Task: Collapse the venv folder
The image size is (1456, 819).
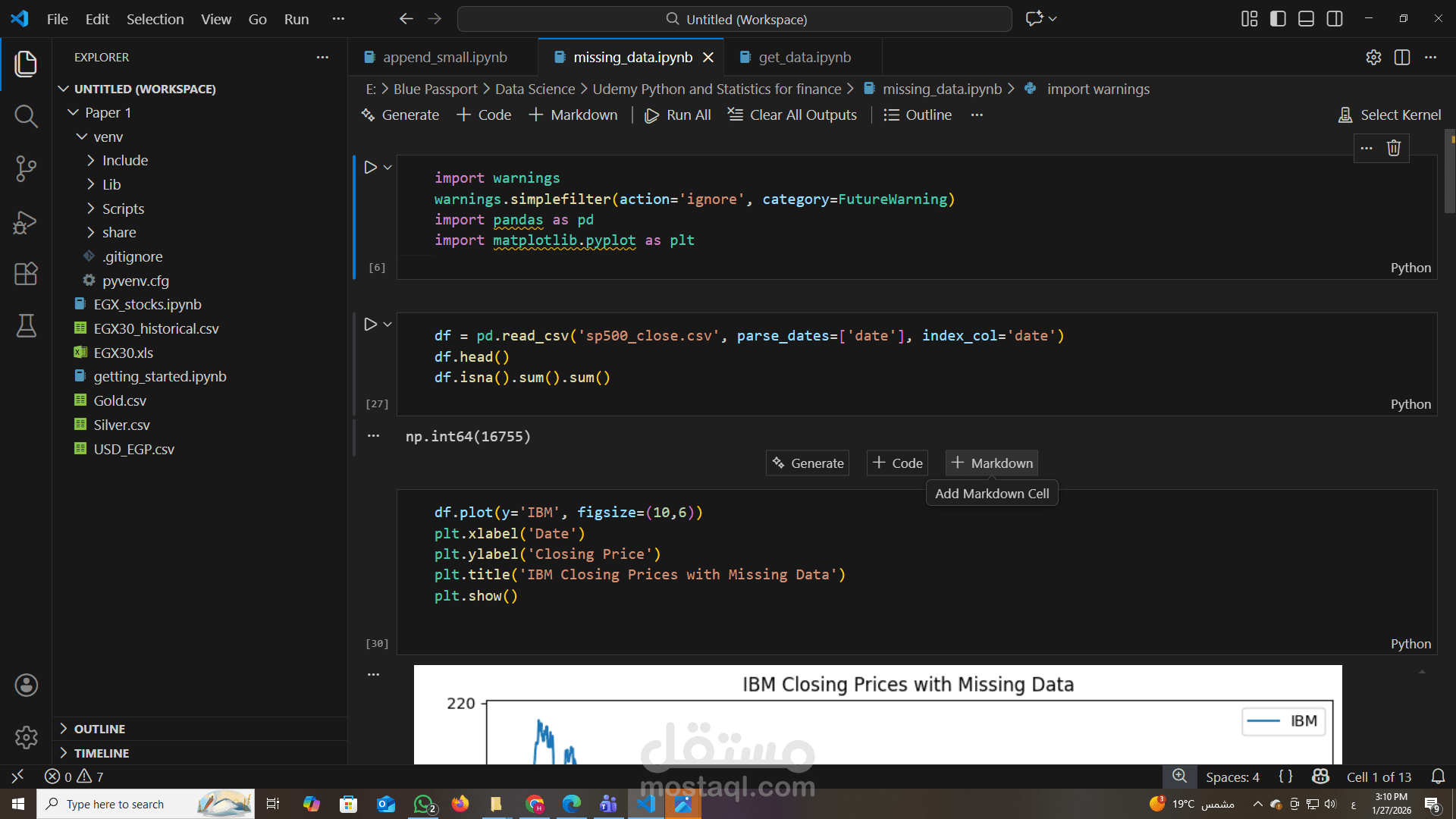Action: (x=108, y=136)
